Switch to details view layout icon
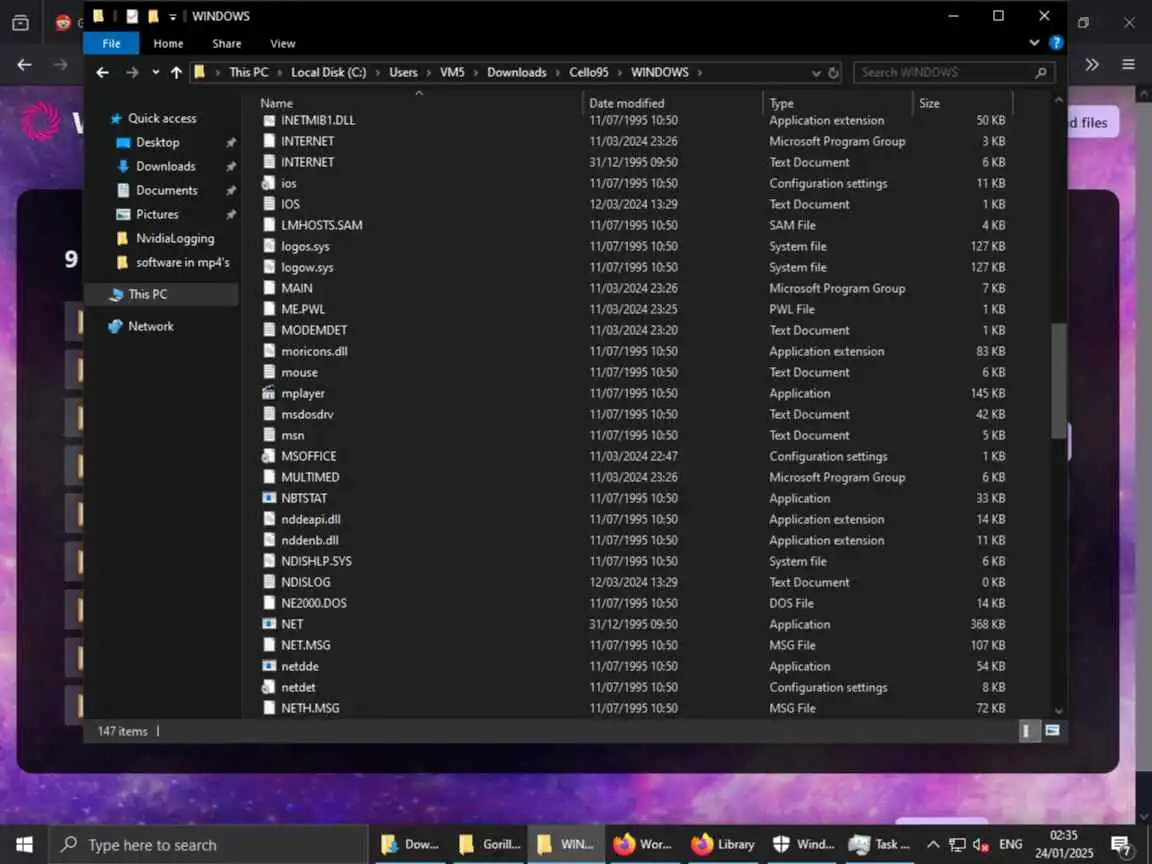Image resolution: width=1152 pixels, height=864 pixels. [x=1026, y=730]
